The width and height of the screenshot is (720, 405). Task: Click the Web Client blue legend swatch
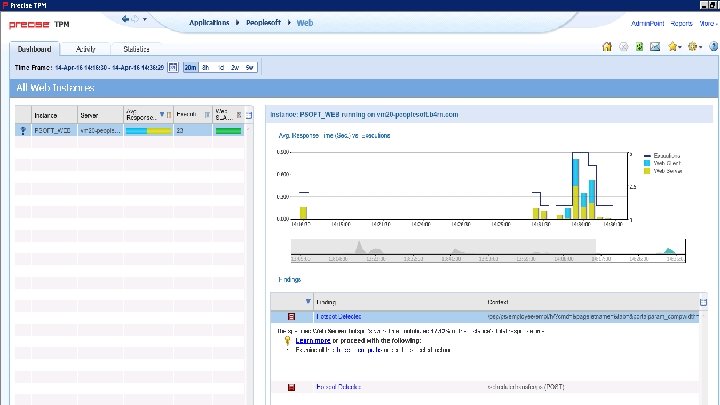coord(647,163)
